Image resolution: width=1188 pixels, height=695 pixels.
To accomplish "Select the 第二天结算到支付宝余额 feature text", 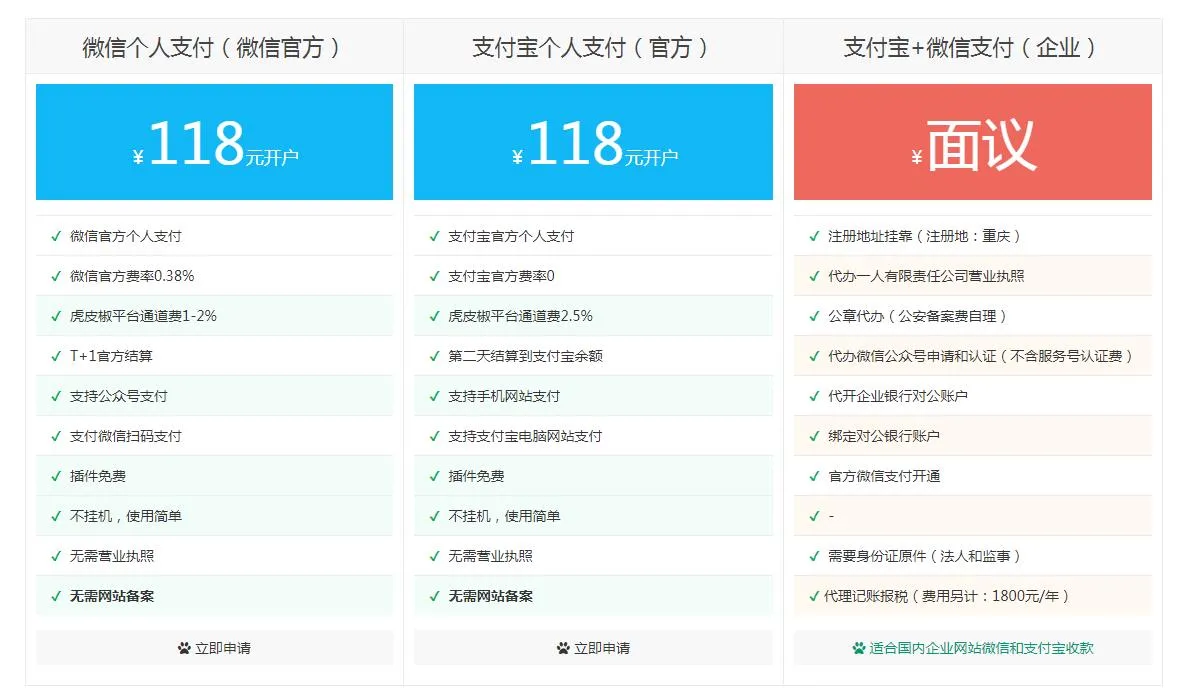I will (x=525, y=356).
